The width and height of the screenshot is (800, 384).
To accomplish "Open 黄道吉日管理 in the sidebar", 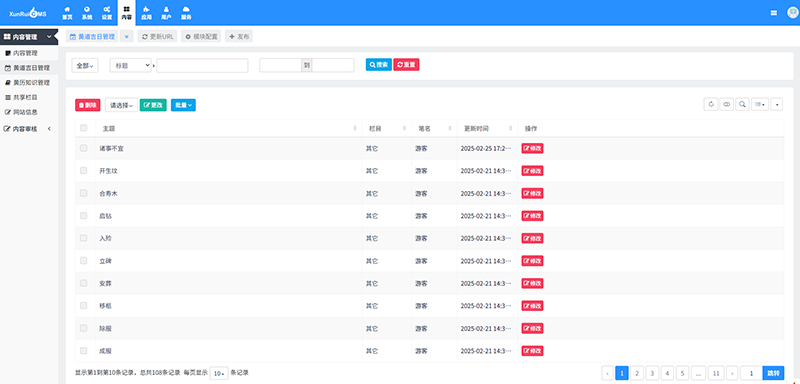I will tap(29, 68).
